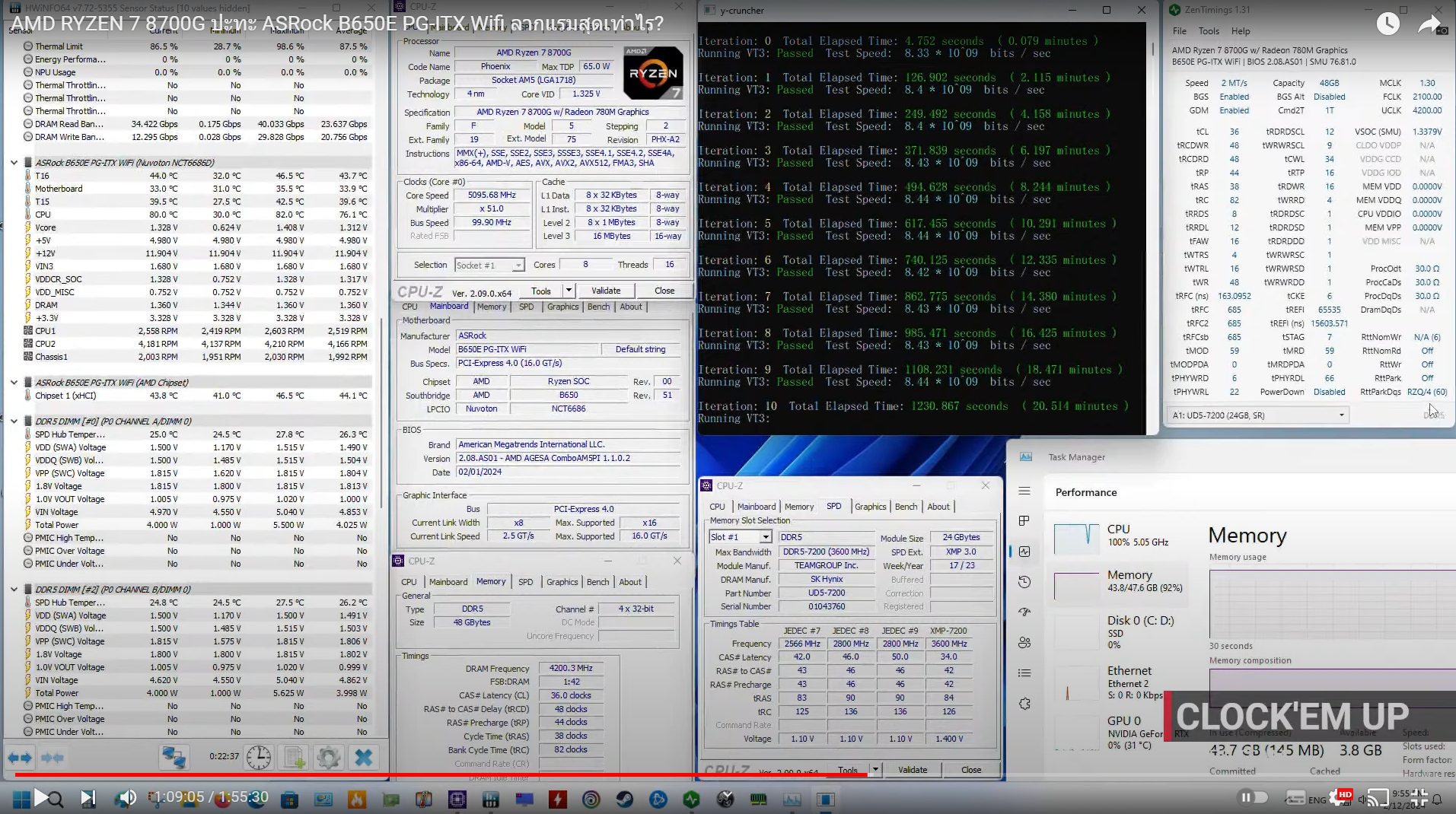This screenshot has width=1456, height=814.
Task: Open the taskbar notification bell
Action: pyautogui.click(x=1437, y=799)
